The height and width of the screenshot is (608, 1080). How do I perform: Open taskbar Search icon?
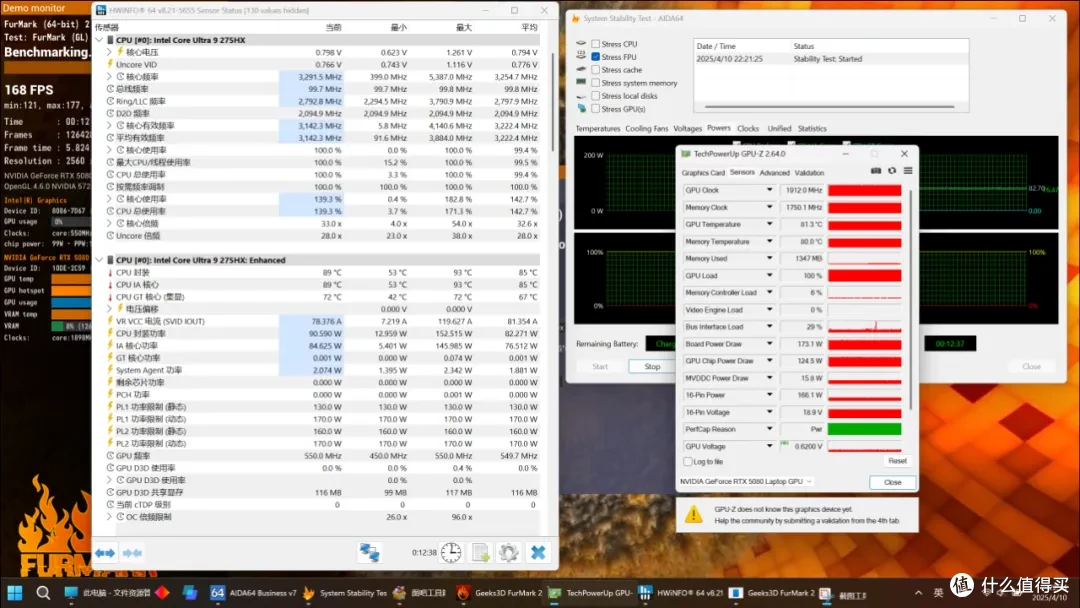click(x=43, y=592)
